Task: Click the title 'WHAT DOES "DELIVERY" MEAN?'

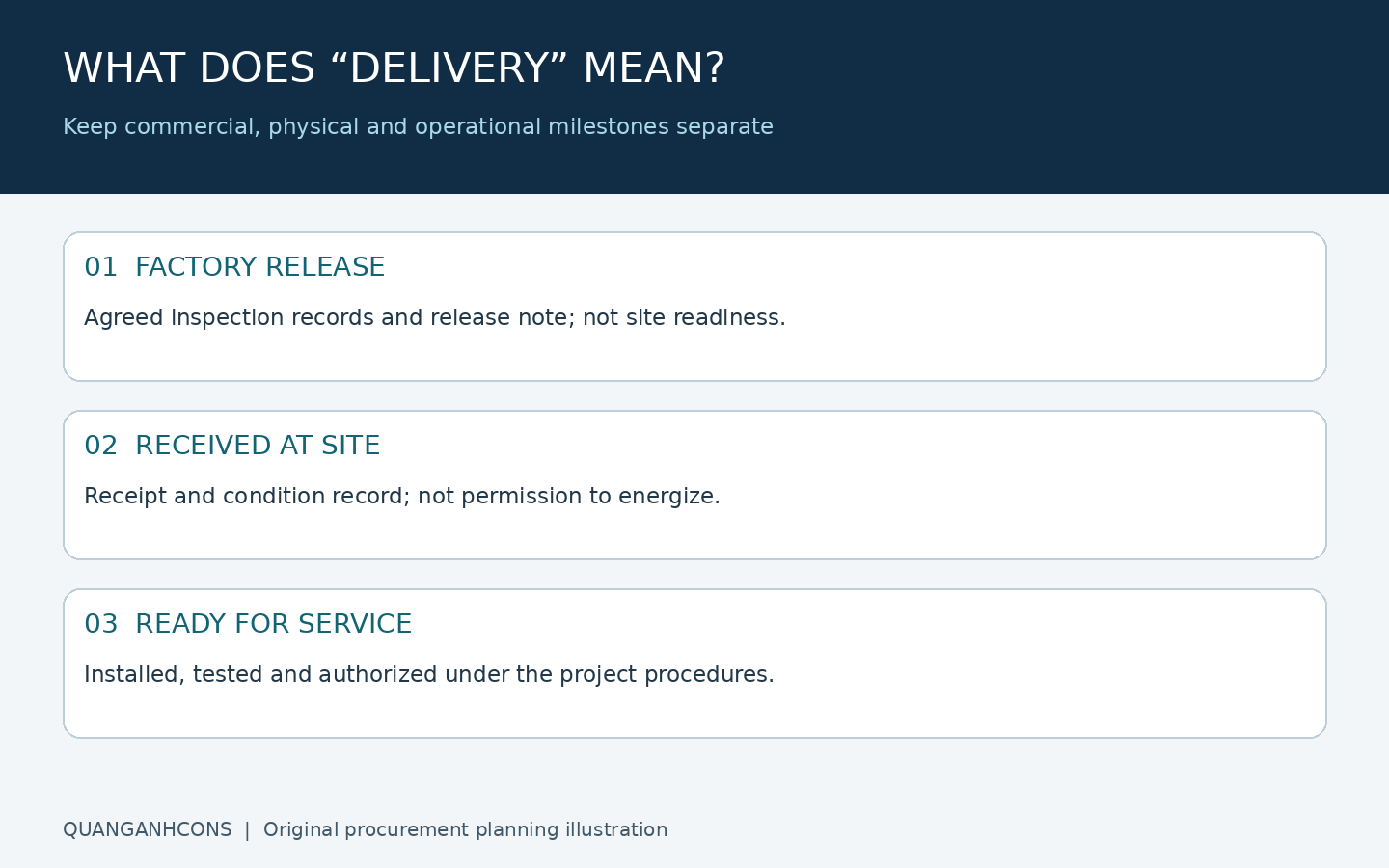Action: pyautogui.click(x=394, y=68)
